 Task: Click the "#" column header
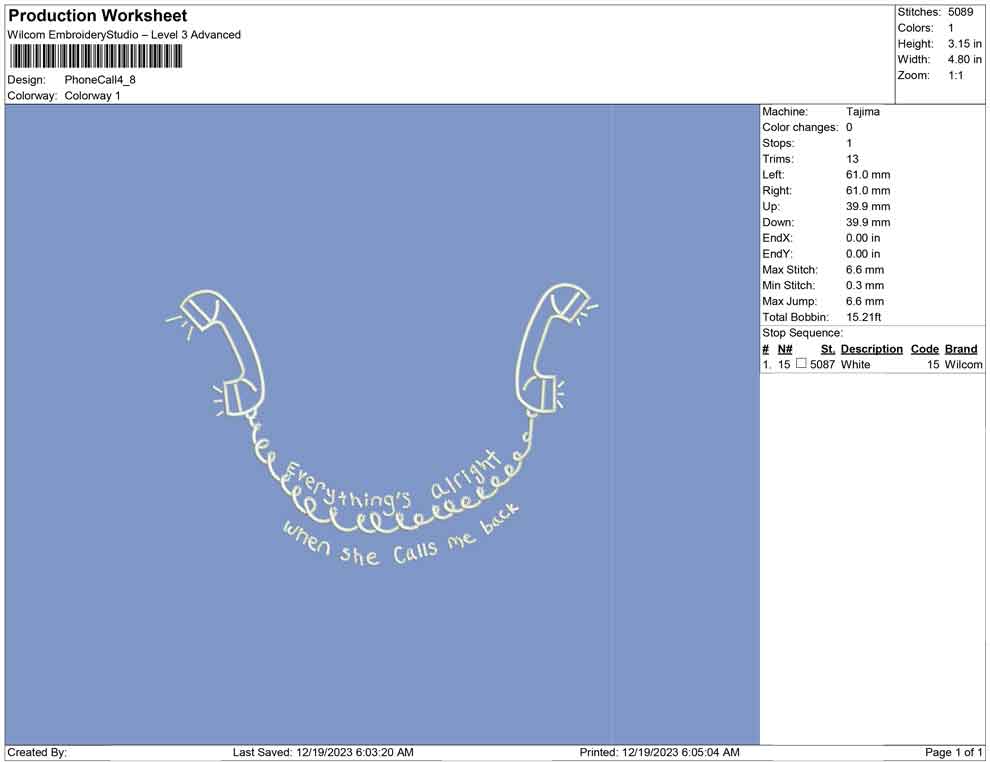coord(765,349)
